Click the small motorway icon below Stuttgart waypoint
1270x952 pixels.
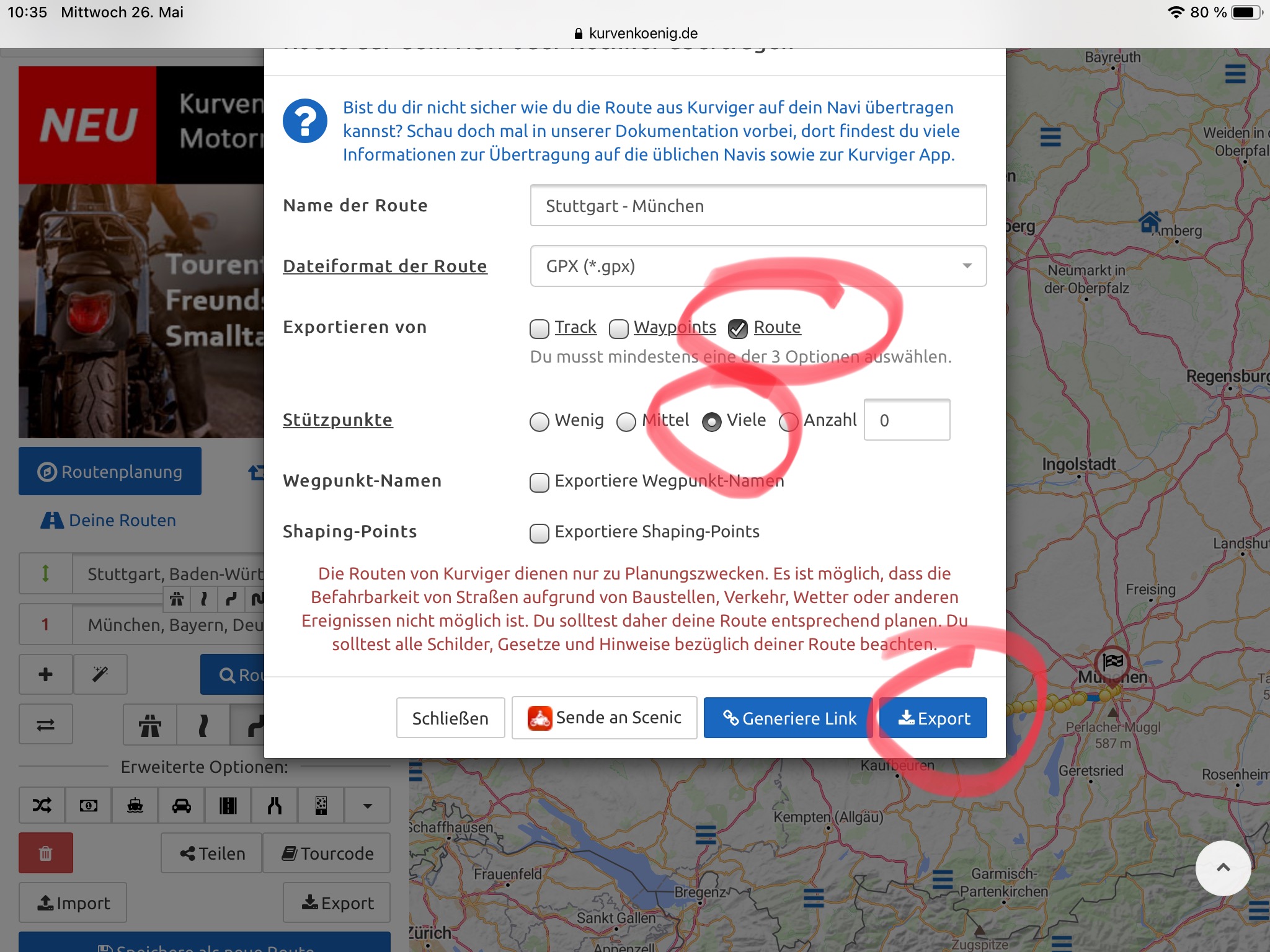click(177, 599)
